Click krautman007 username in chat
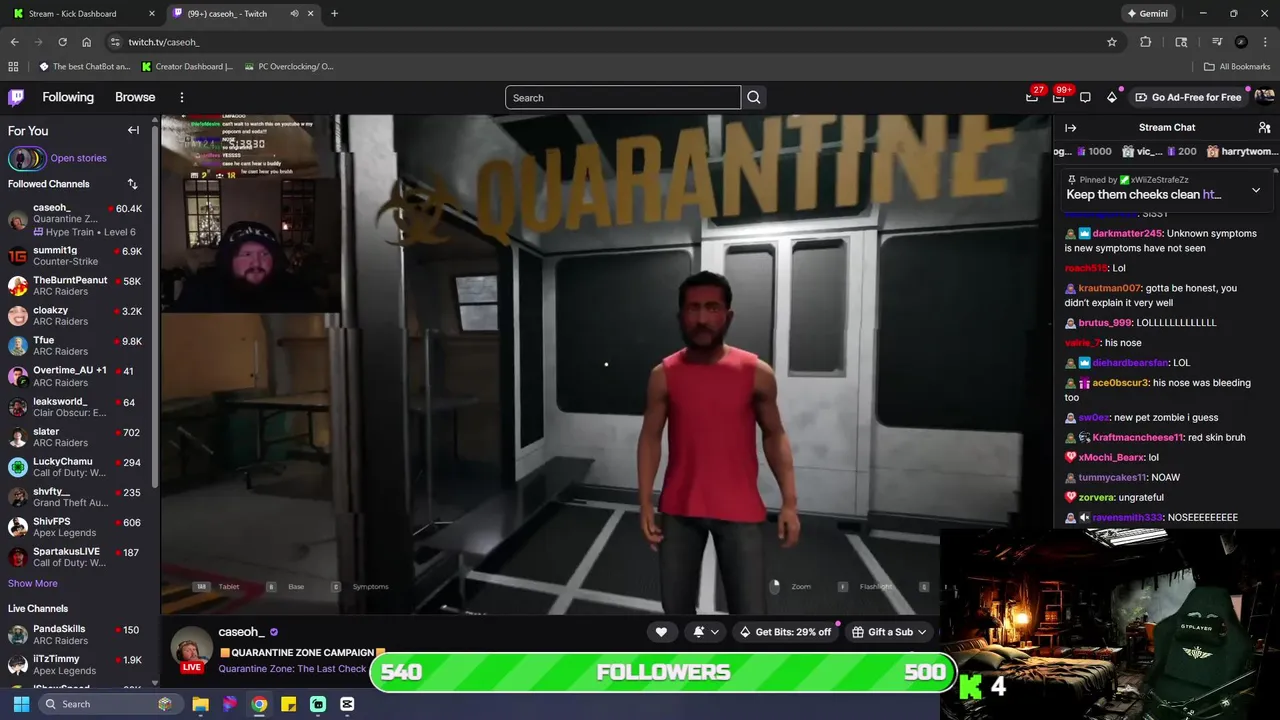 pos(1108,288)
